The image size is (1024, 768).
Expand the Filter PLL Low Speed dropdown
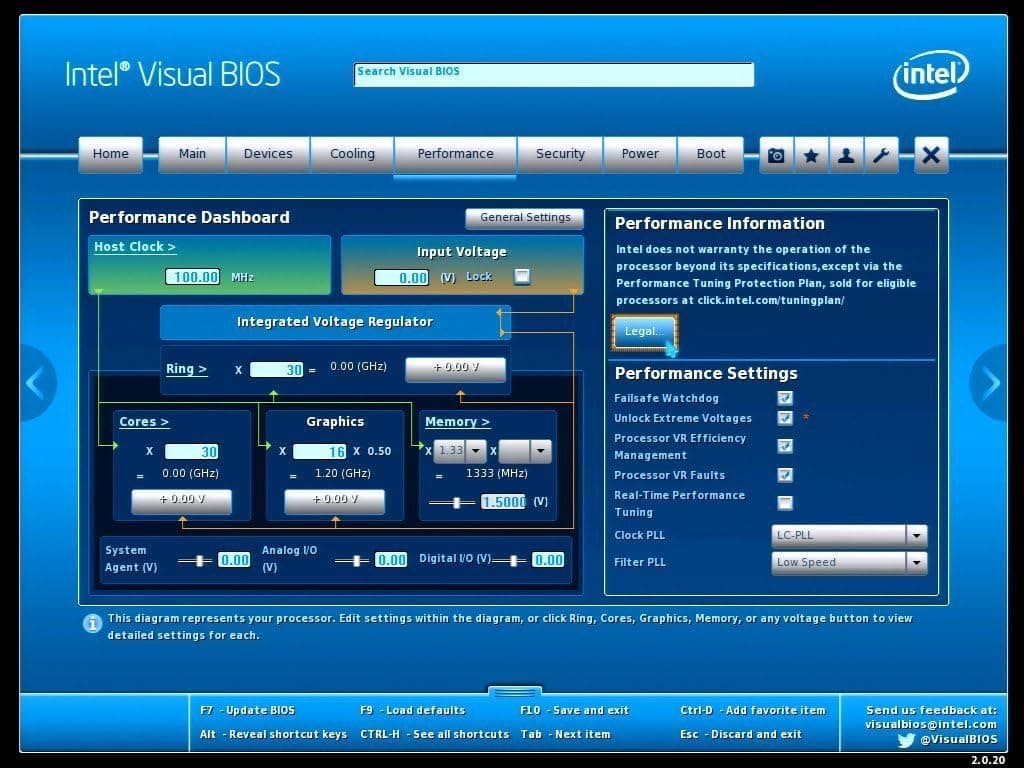click(849, 562)
